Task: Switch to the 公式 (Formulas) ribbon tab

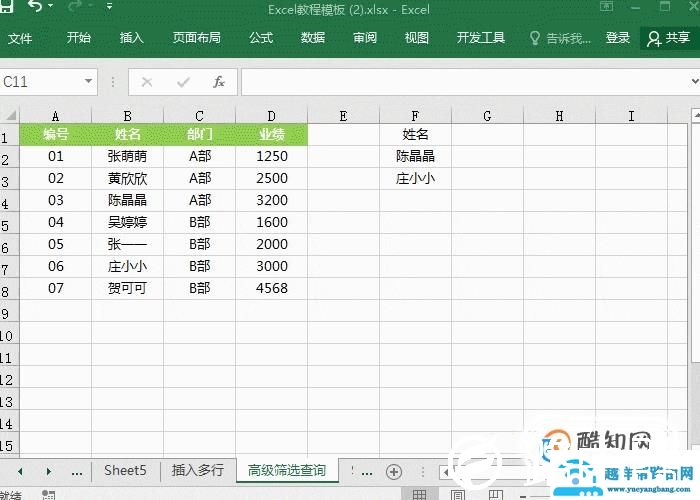Action: 261,38
